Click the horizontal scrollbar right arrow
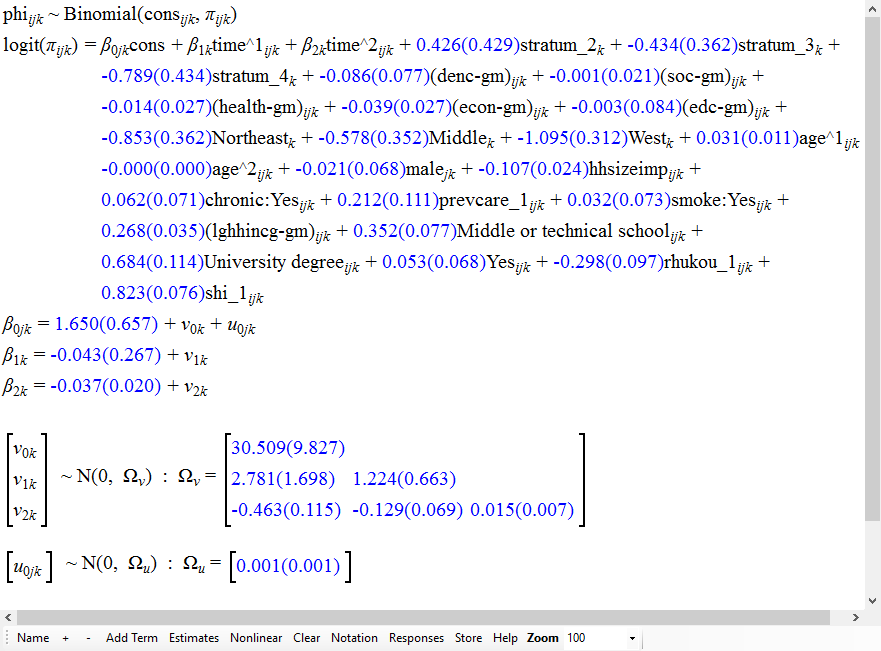The height and width of the screenshot is (651, 881). pos(857,617)
